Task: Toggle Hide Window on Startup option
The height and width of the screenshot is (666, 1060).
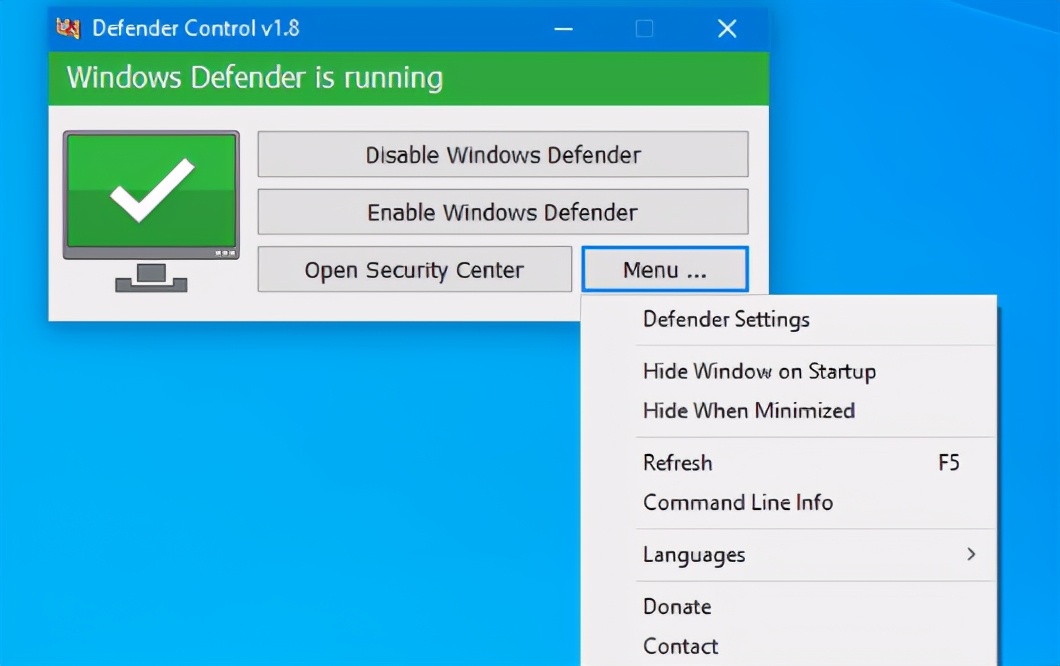Action: [x=789, y=371]
